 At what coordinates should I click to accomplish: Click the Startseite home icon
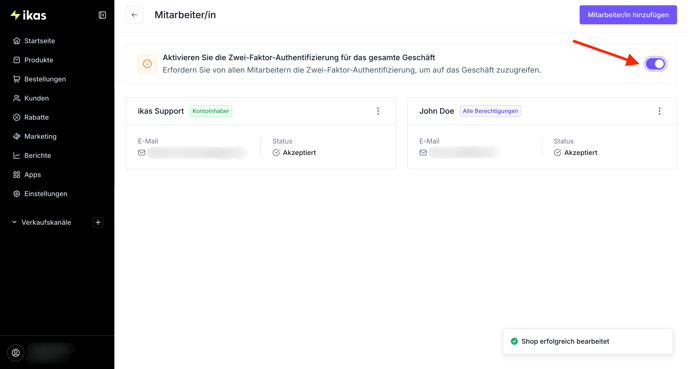(17, 41)
